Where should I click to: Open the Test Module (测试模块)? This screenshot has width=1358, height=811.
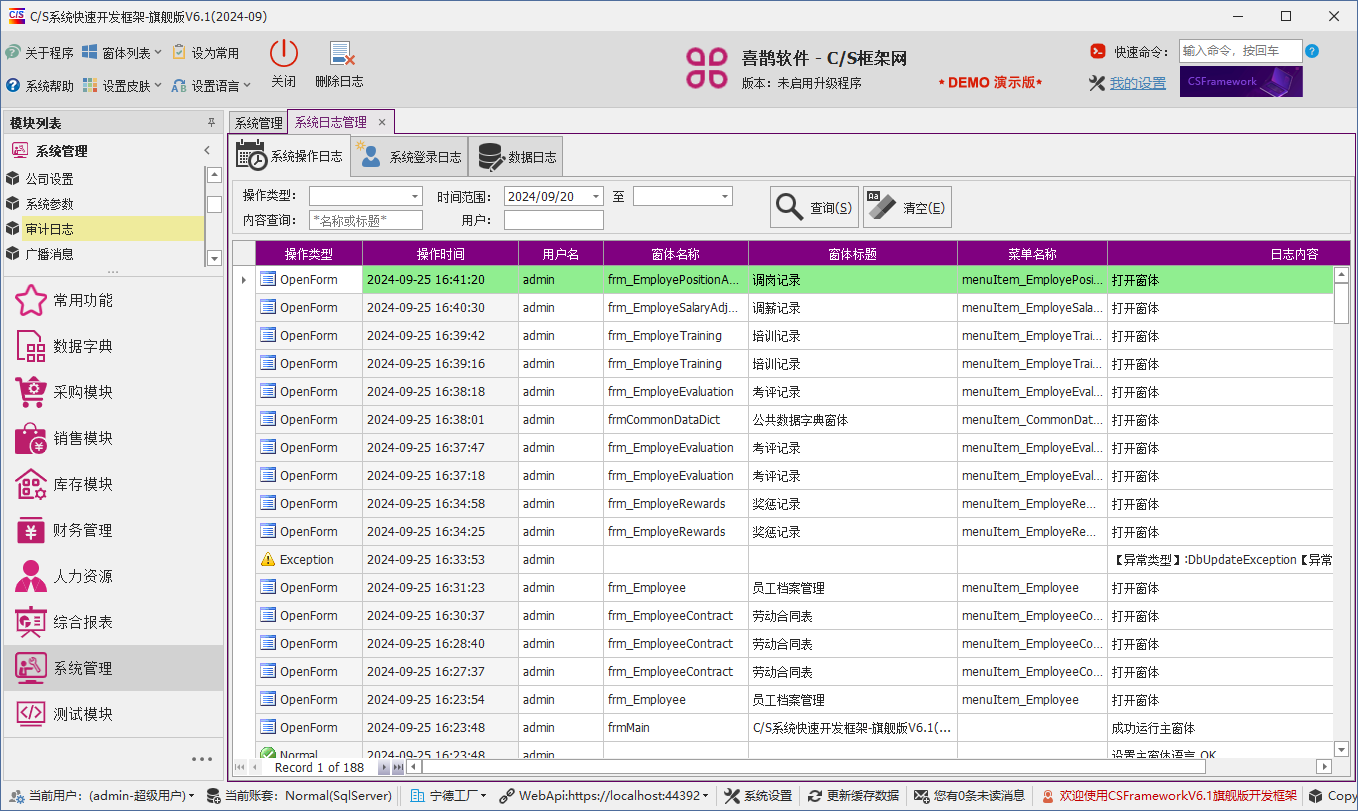[x=114, y=714]
